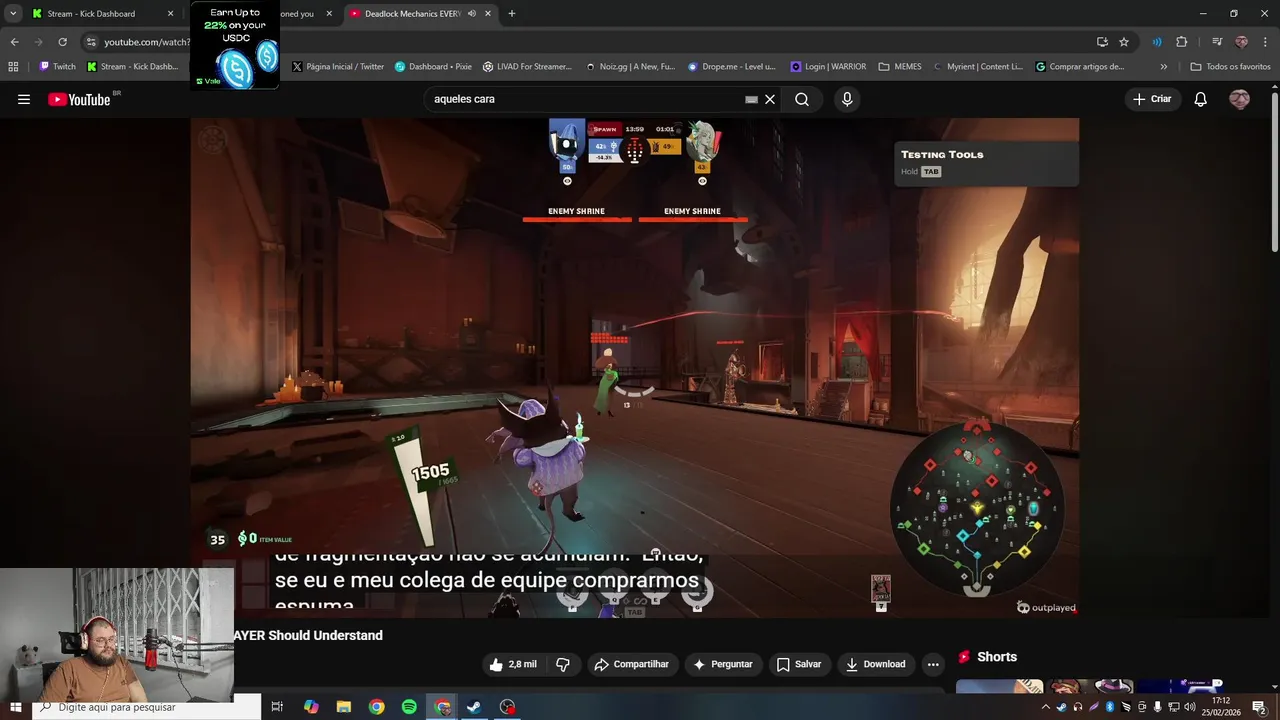
Task: Save the video with Salvar
Action: click(799, 664)
